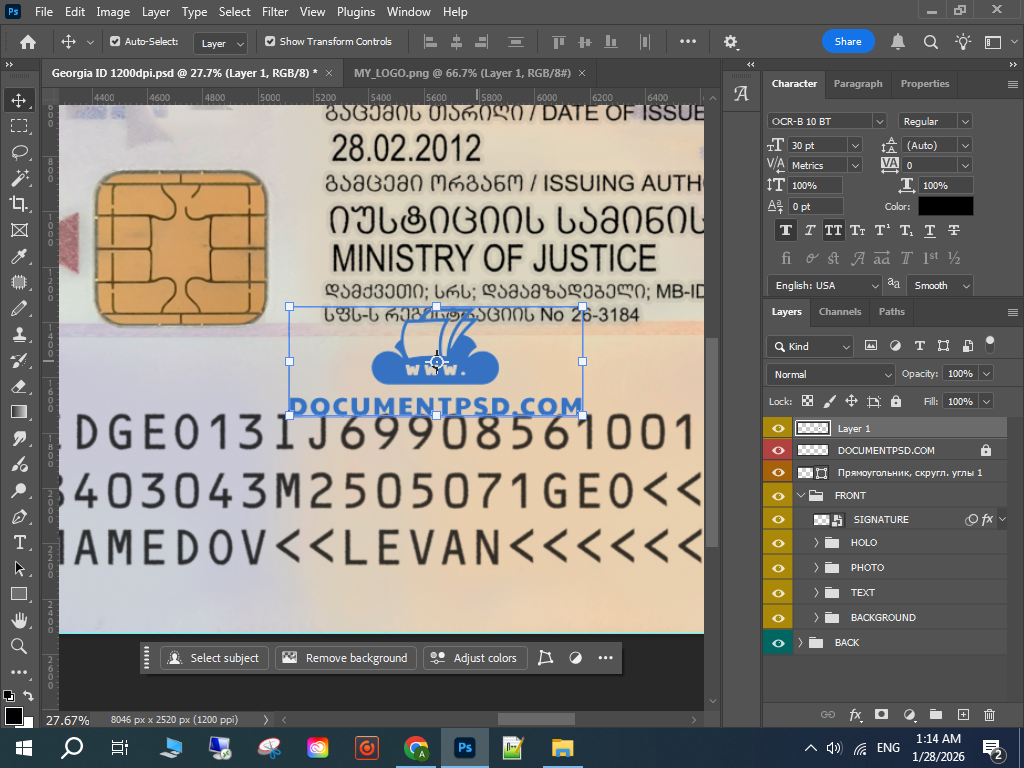This screenshot has height=768, width=1024.
Task: Select the Hand tool
Action: coord(18,620)
